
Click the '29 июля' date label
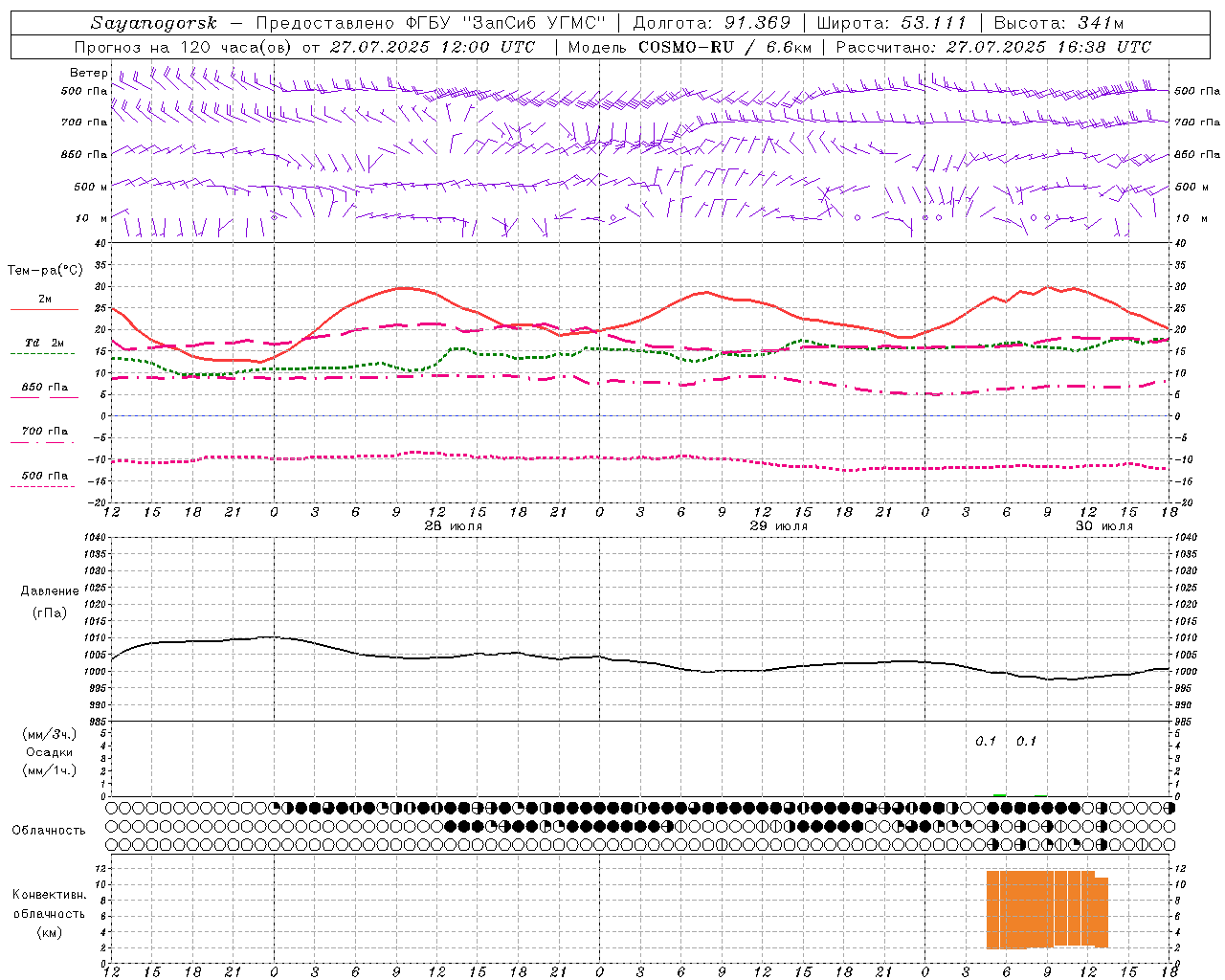[x=779, y=526]
